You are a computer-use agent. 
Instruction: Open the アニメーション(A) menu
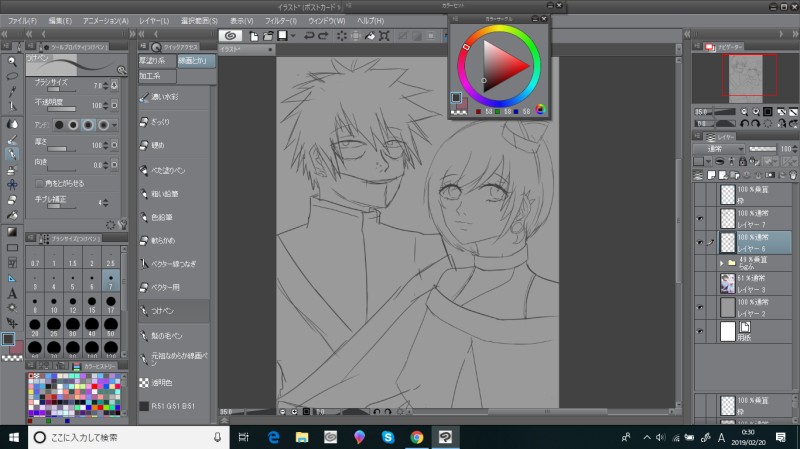pyautogui.click(x=106, y=21)
